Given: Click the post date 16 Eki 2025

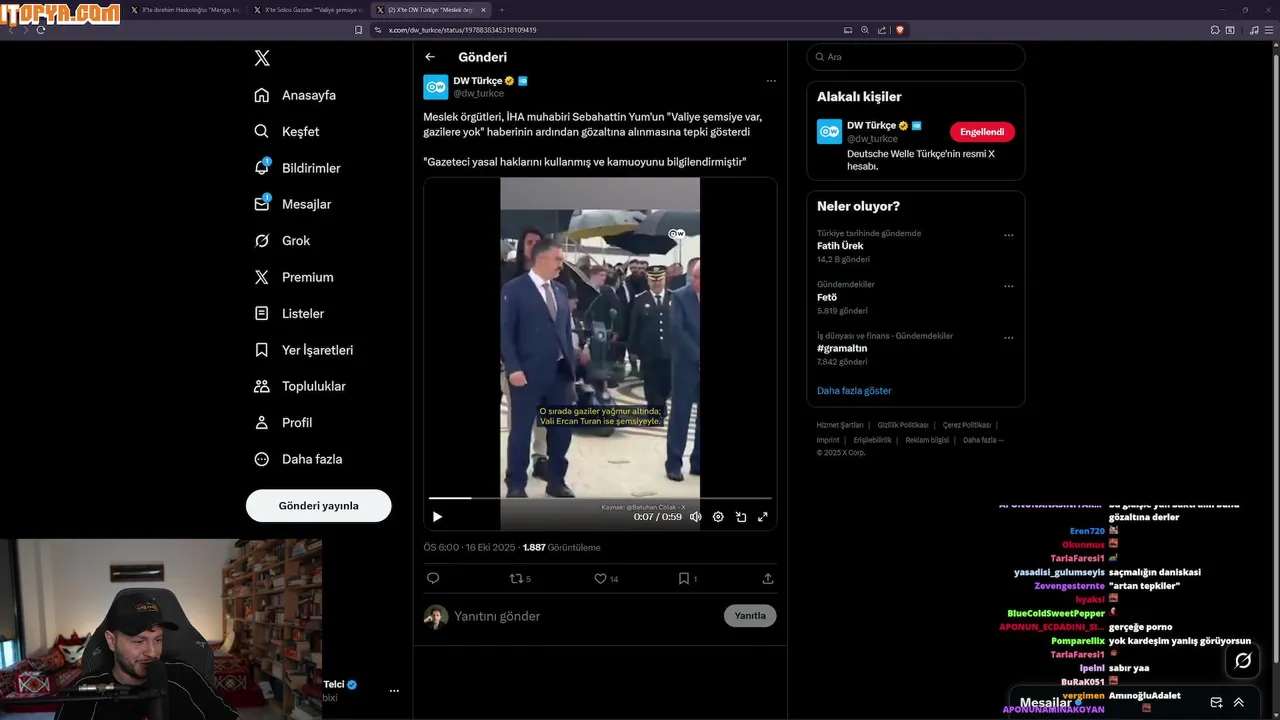Looking at the screenshot, I should [x=490, y=547].
